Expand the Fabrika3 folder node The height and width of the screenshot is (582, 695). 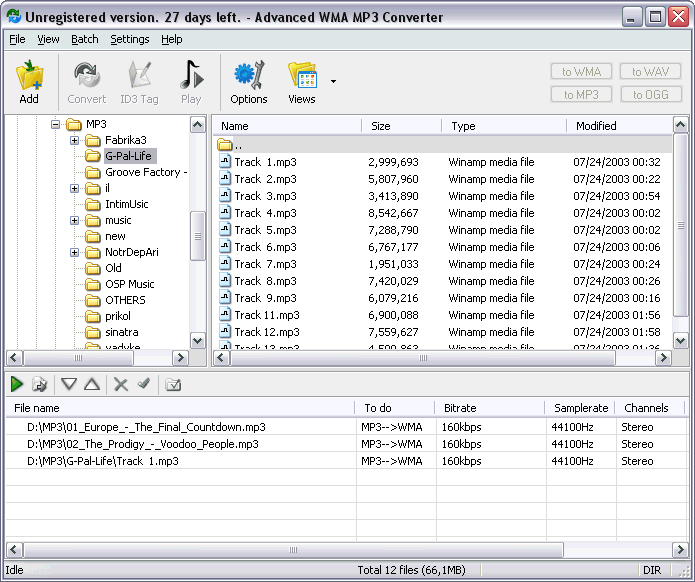click(x=74, y=141)
